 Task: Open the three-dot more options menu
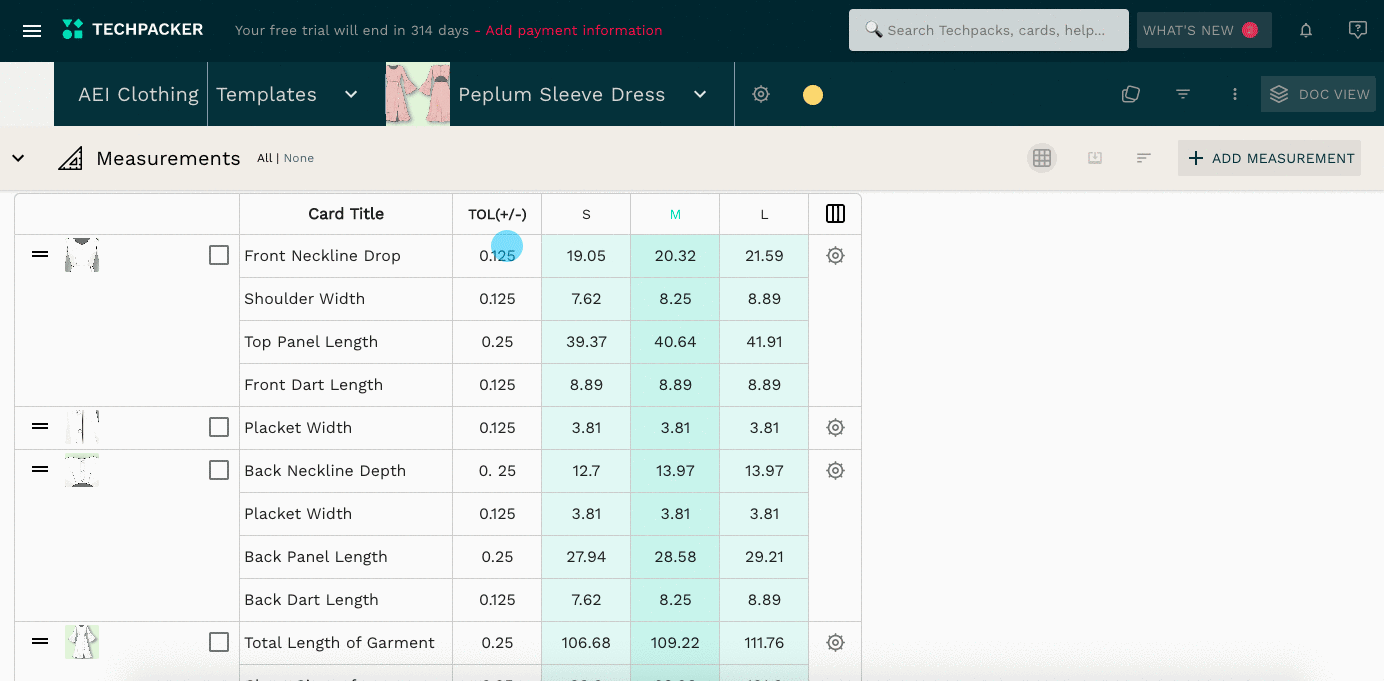pyautogui.click(x=1235, y=94)
